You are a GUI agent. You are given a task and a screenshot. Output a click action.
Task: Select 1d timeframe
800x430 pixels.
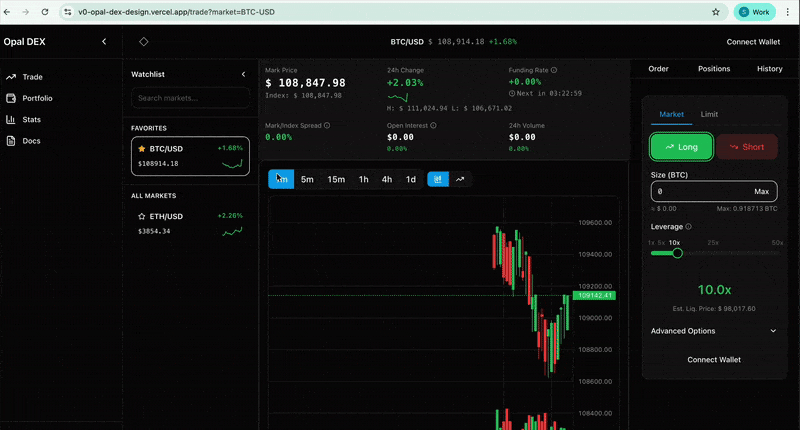tap(410, 179)
